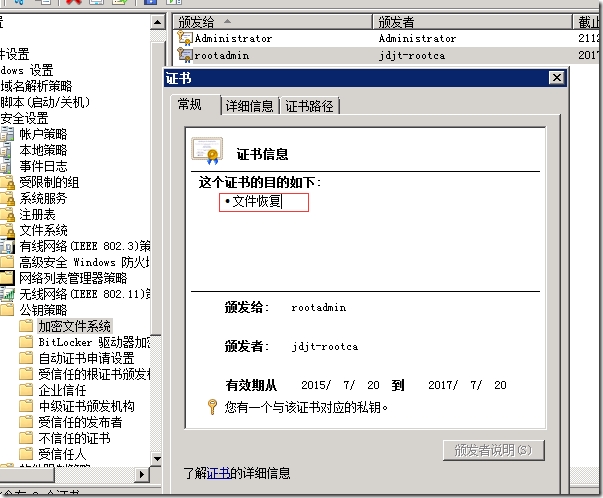The image size is (603, 498).
Task: Click the 帐户策略 node icon
Action: [7, 134]
